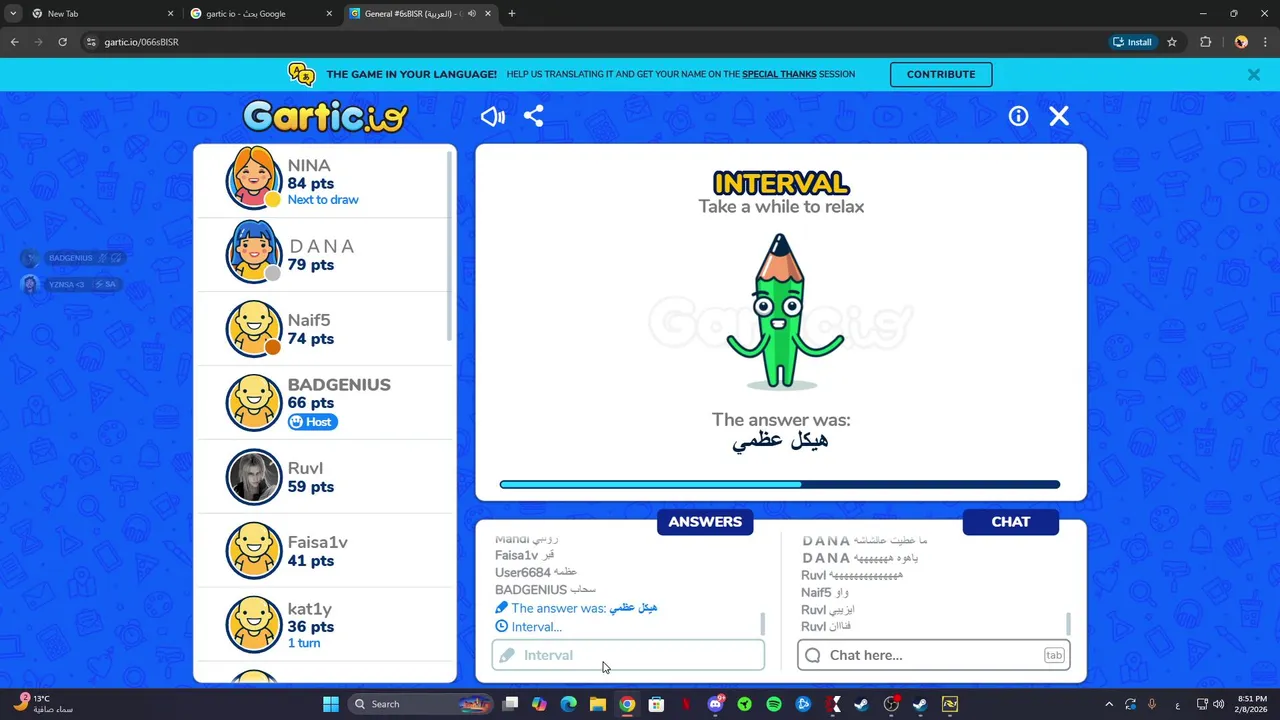Dismiss the translation banner

[1253, 75]
